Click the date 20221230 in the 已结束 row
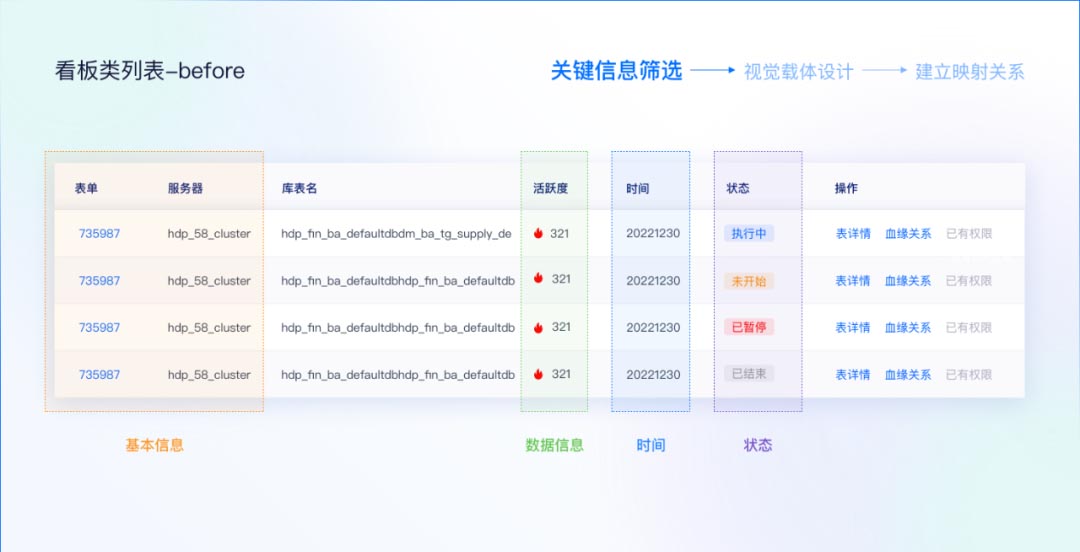Image resolution: width=1080 pixels, height=552 pixels. point(653,374)
